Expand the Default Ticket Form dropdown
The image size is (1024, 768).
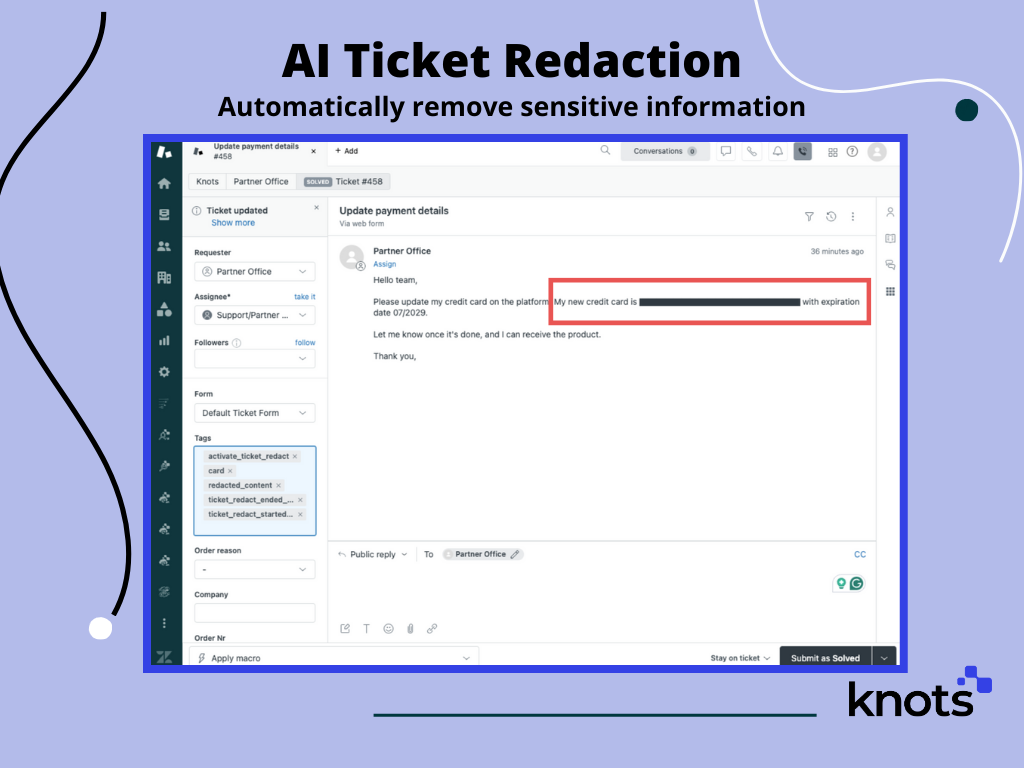click(x=255, y=412)
